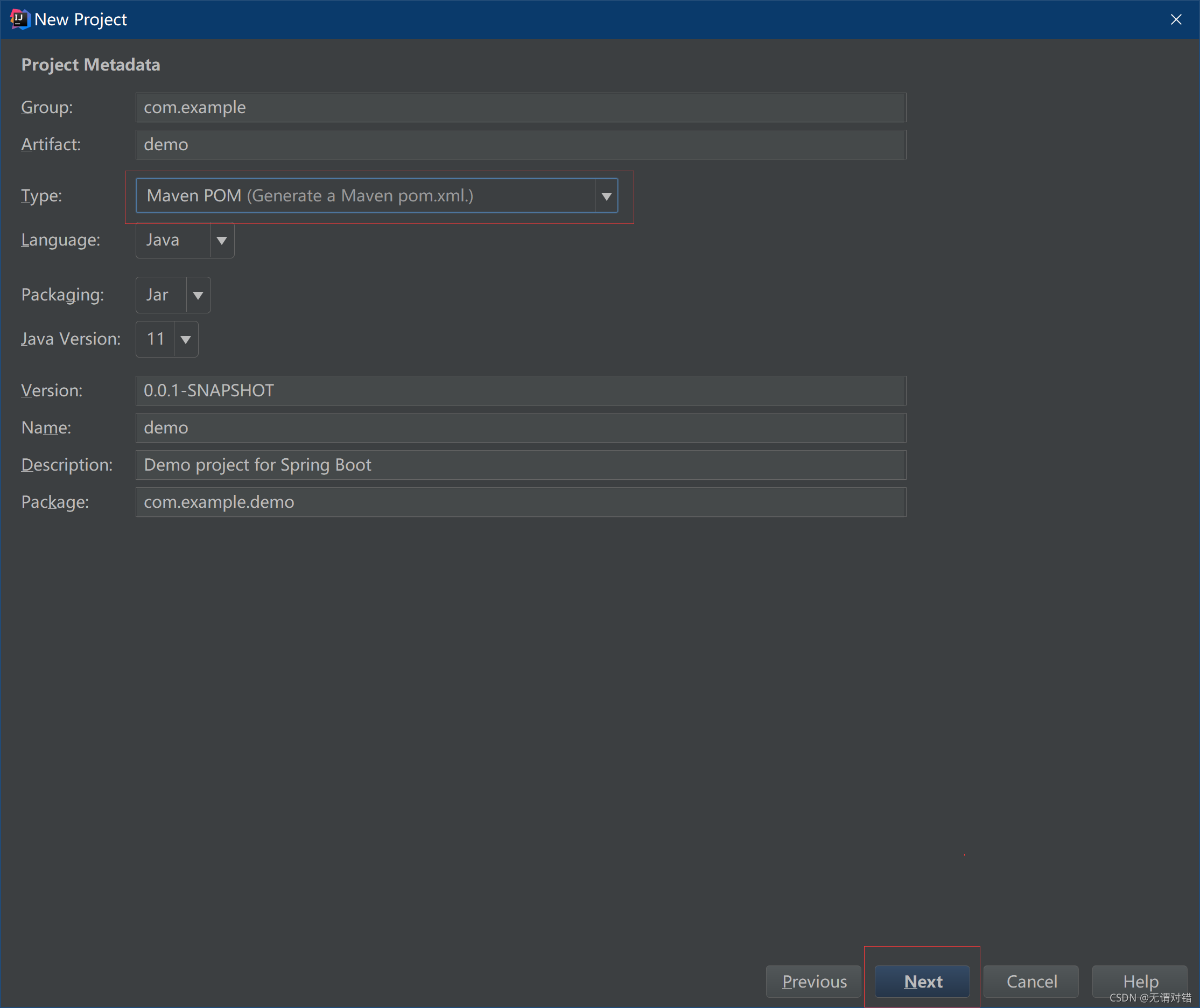This screenshot has height=1008, width=1200.
Task: Click the Type label
Action: 41,196
